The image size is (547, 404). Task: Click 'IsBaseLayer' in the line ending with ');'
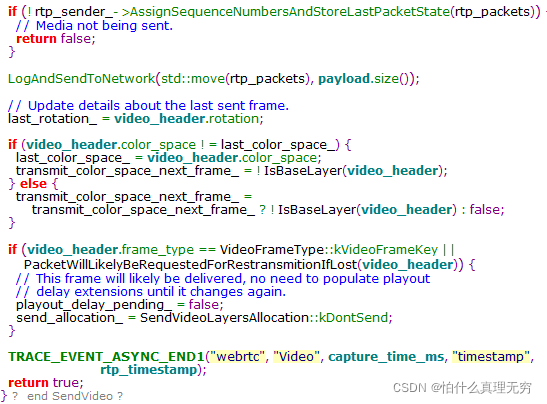pyautogui.click(x=303, y=171)
